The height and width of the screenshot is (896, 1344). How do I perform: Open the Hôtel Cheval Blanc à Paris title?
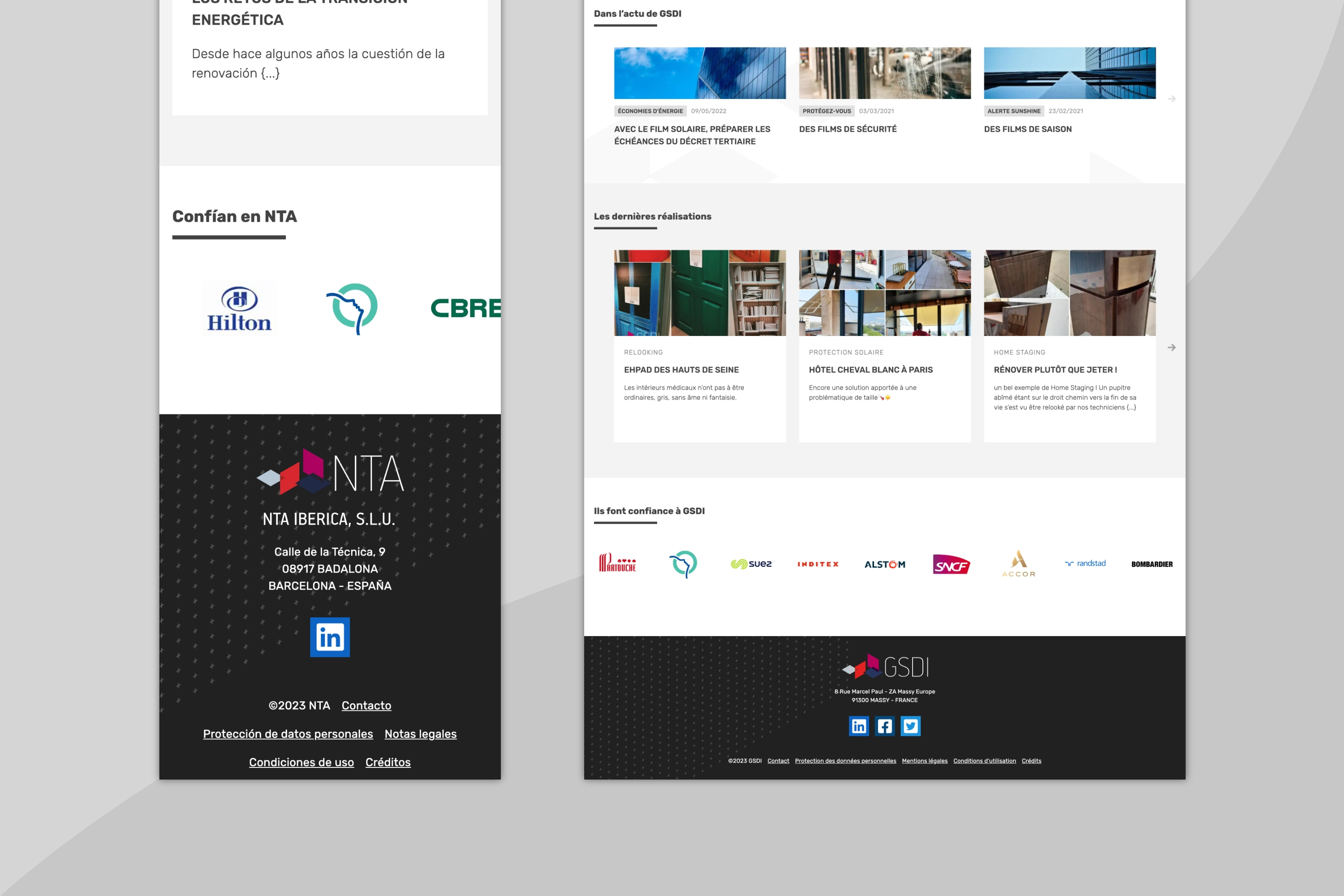click(870, 370)
